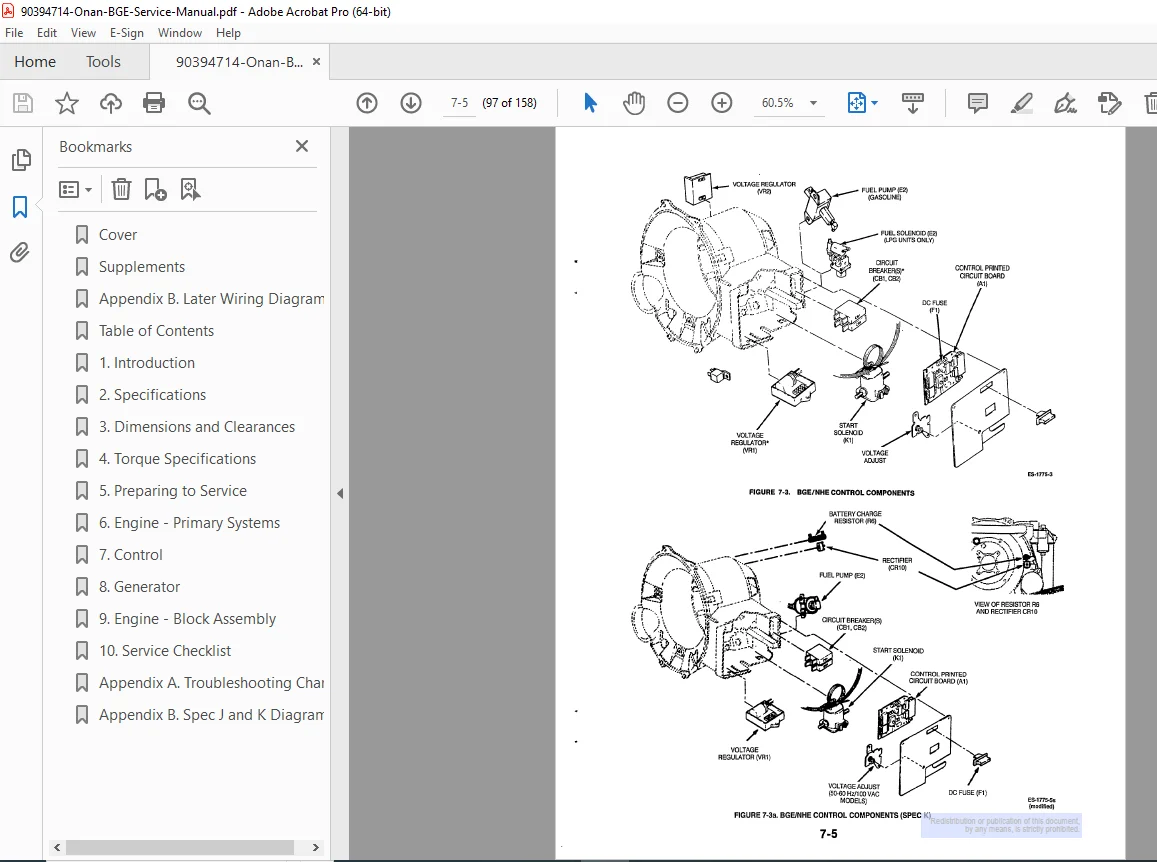
Task: Zoom out with minus button
Action: pyautogui.click(x=677, y=103)
